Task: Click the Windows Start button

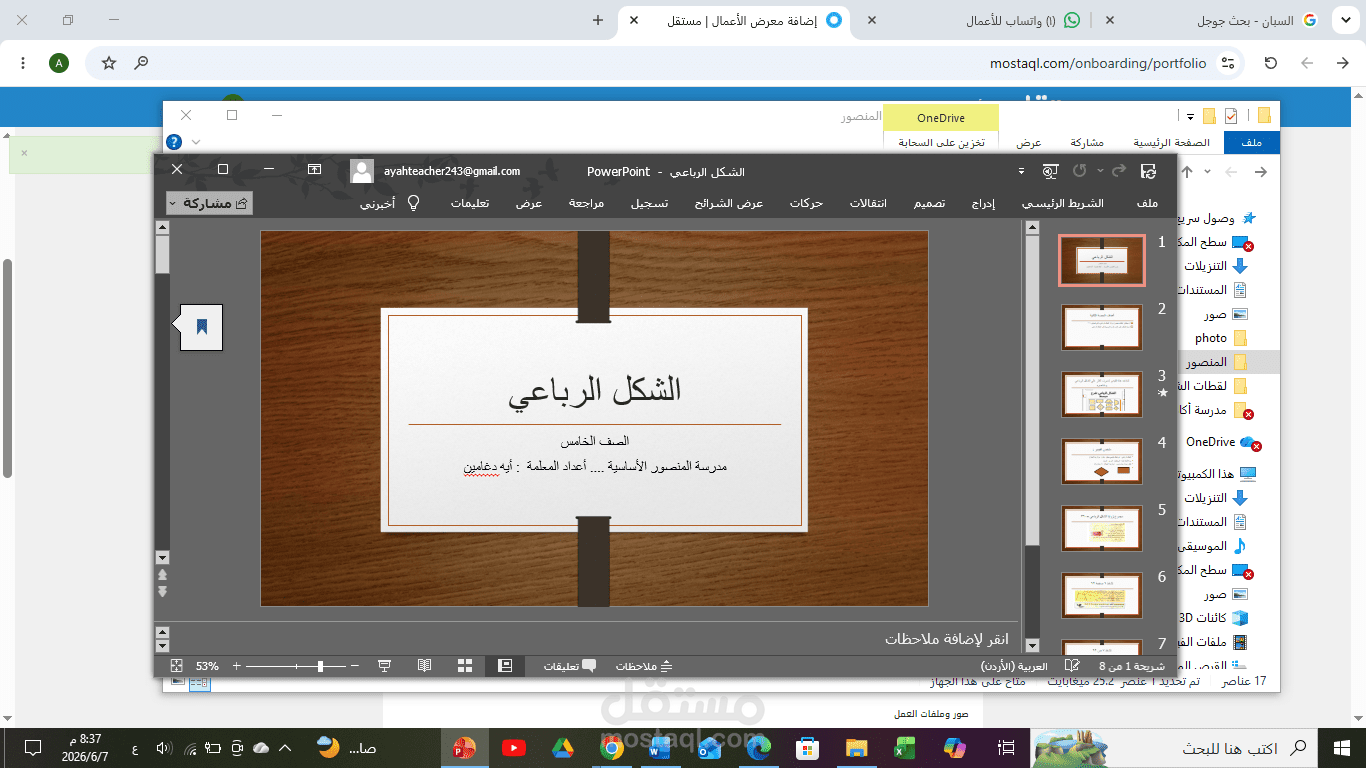Action: (1342, 748)
